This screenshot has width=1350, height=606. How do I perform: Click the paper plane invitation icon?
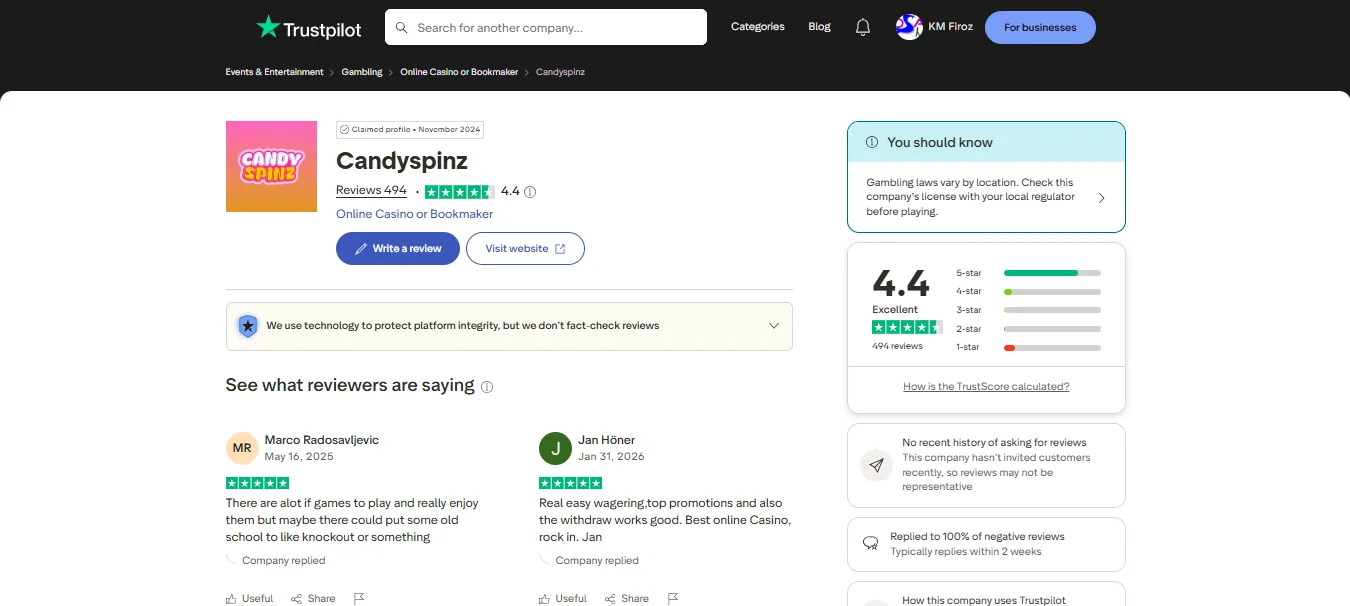click(876, 465)
